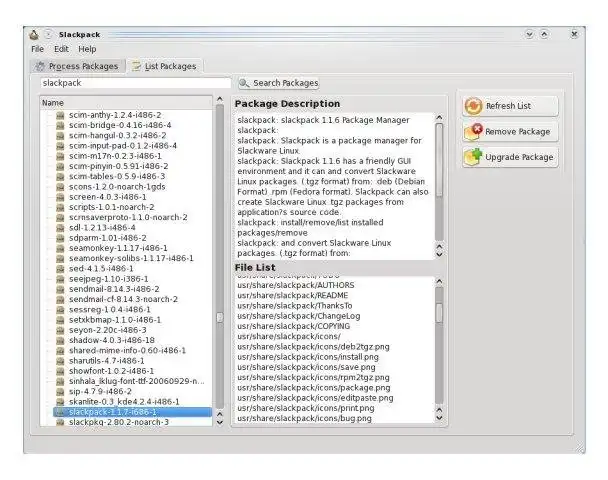608x480 pixels.
Task: Click the package icon beside sendmail-8.14.3-i486-2
Action: (x=60, y=289)
